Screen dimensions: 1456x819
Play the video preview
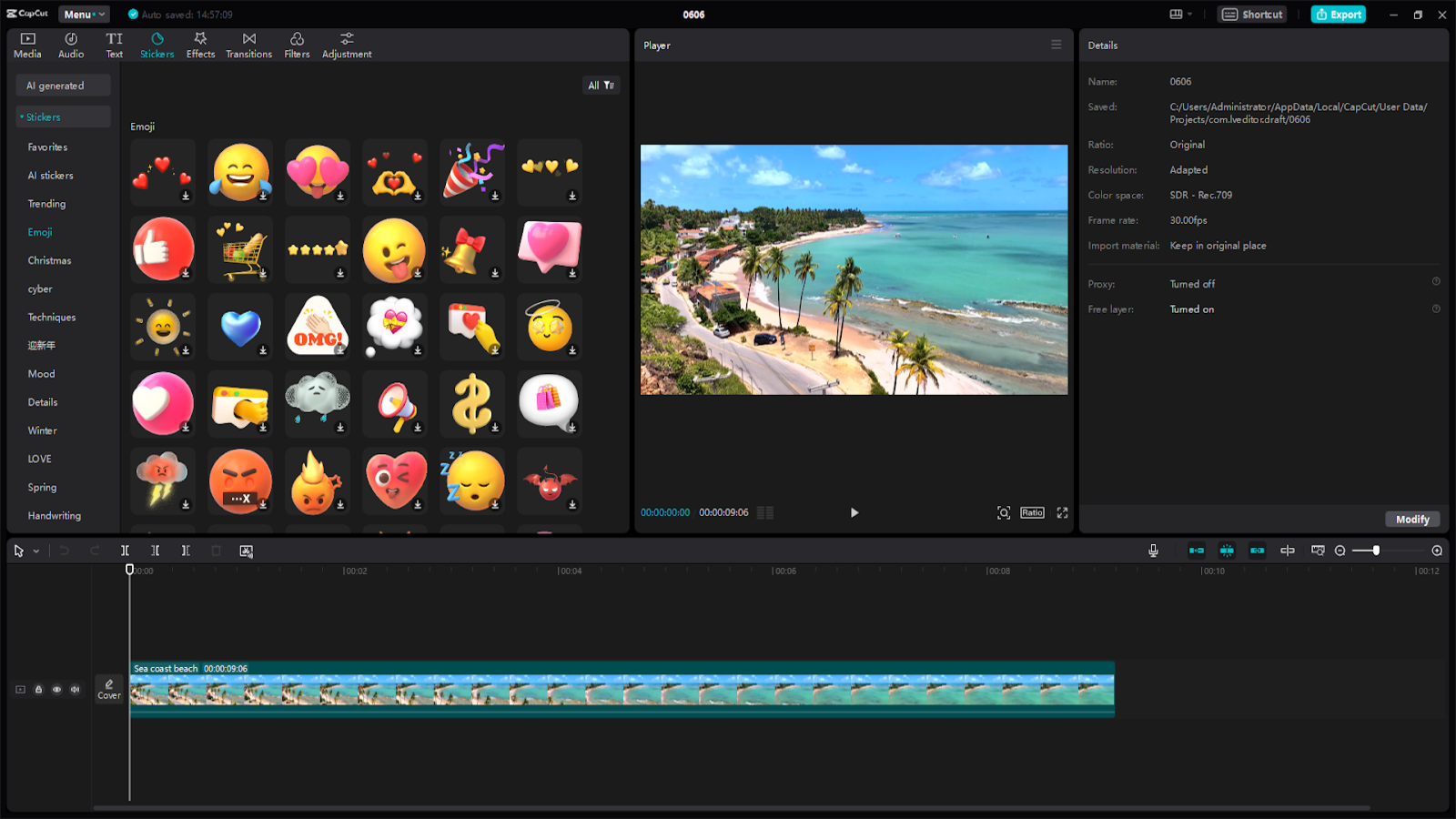(x=854, y=512)
